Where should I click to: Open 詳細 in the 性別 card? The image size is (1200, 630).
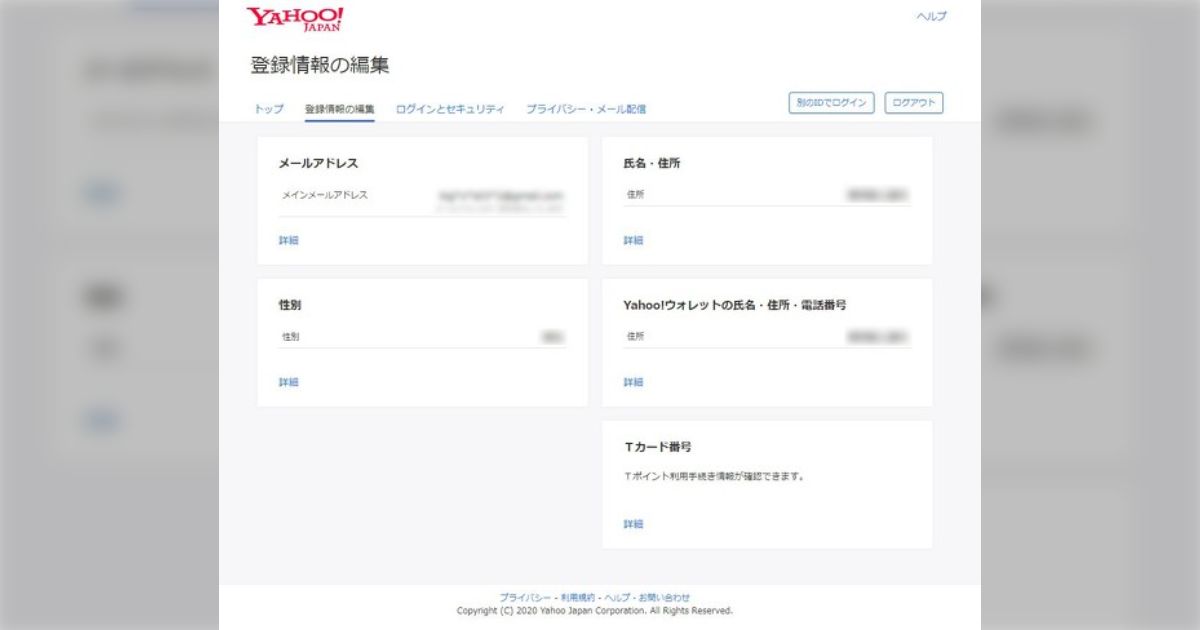288,382
